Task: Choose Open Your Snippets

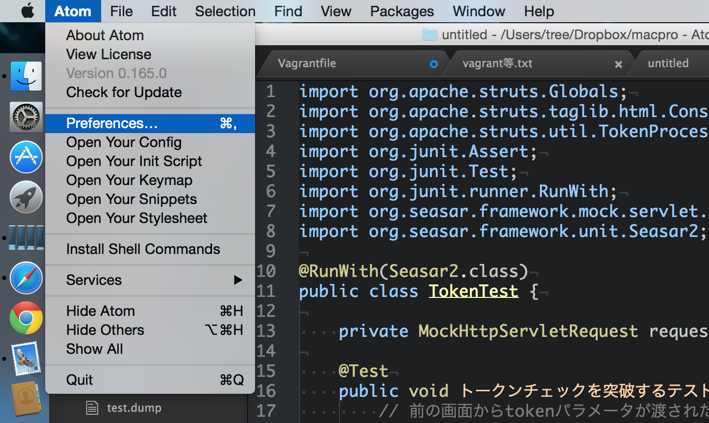Action: point(150,199)
